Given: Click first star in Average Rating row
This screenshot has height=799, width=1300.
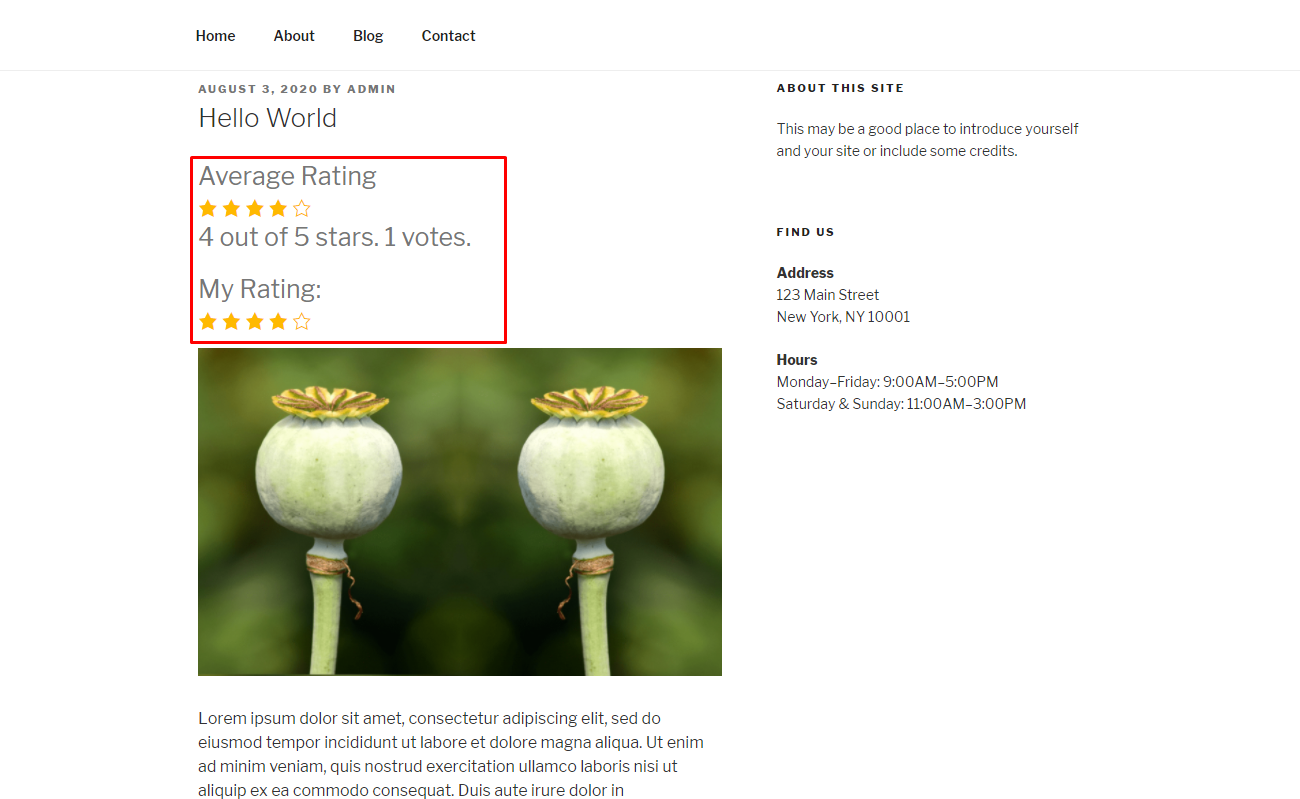Looking at the screenshot, I should [208, 209].
